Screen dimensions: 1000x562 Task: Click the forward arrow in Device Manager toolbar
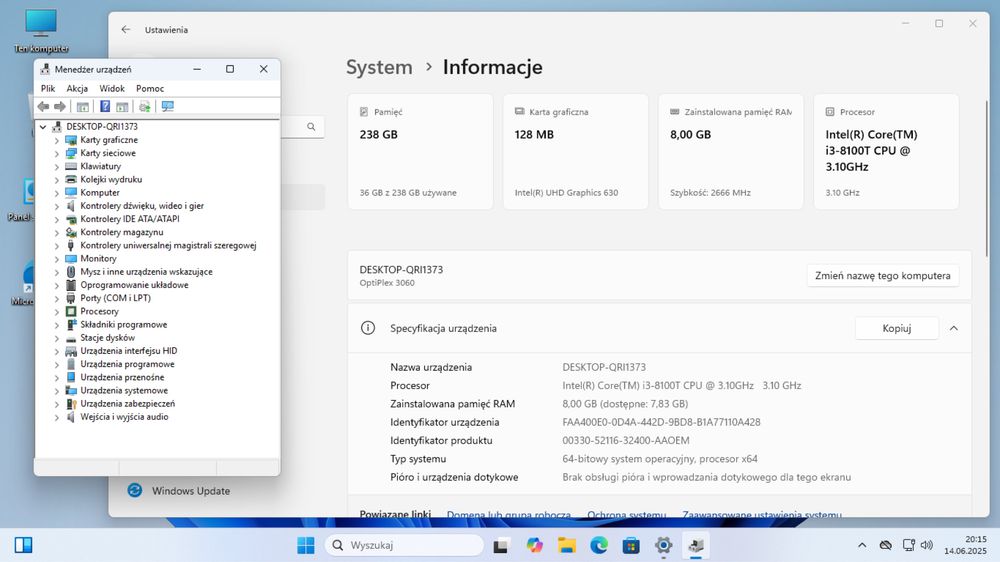60,107
